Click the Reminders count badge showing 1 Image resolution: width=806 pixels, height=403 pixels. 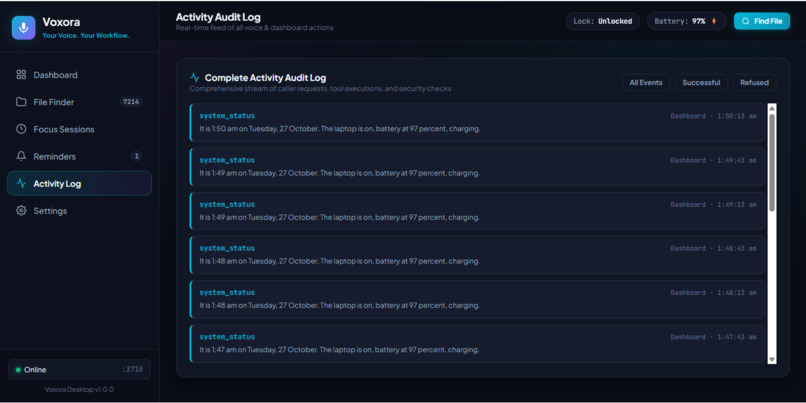tap(136, 156)
